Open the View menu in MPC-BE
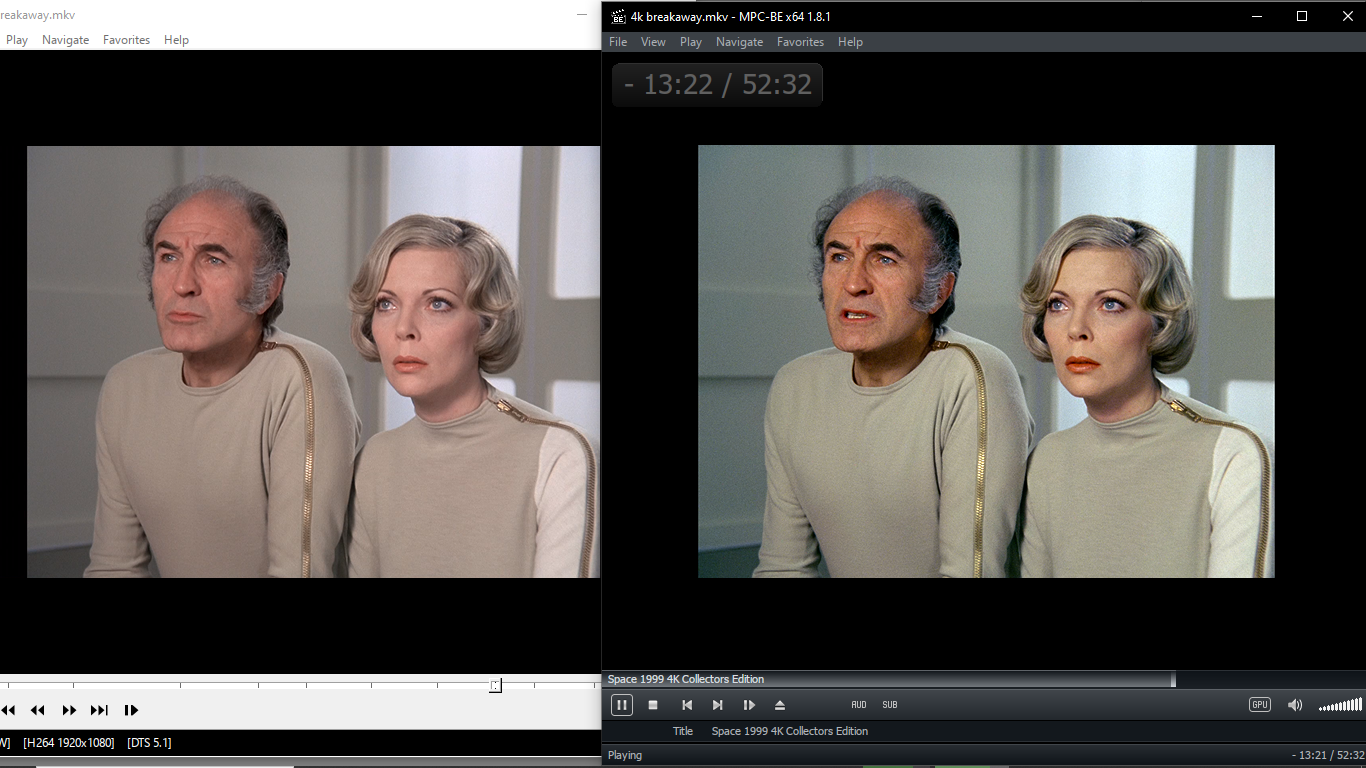Image resolution: width=1366 pixels, height=768 pixels. [x=653, y=42]
